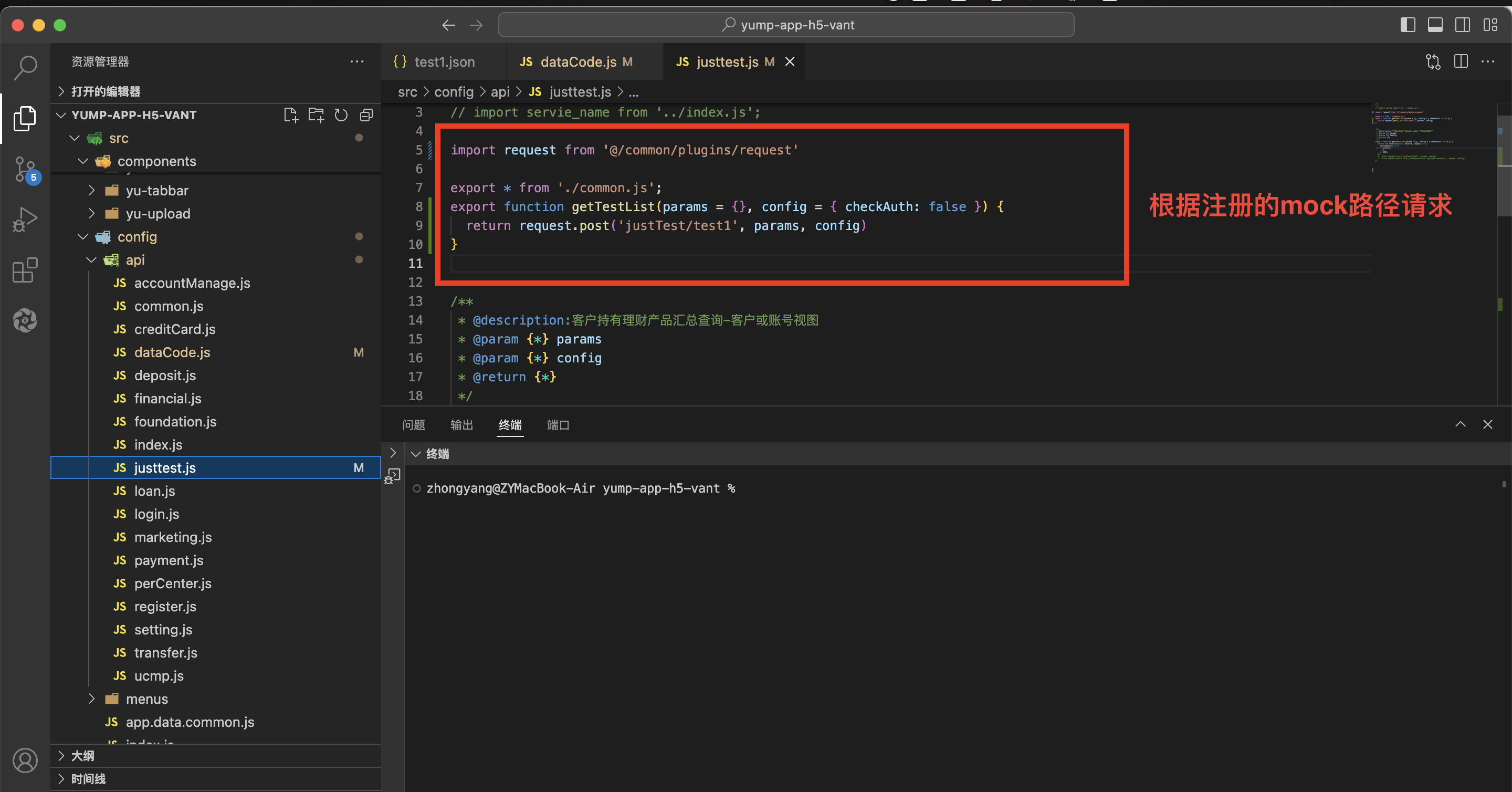Screen dimensions: 1512x792
Task: Open the swirl-logo extension icon in activity bar
Action: tap(25, 320)
